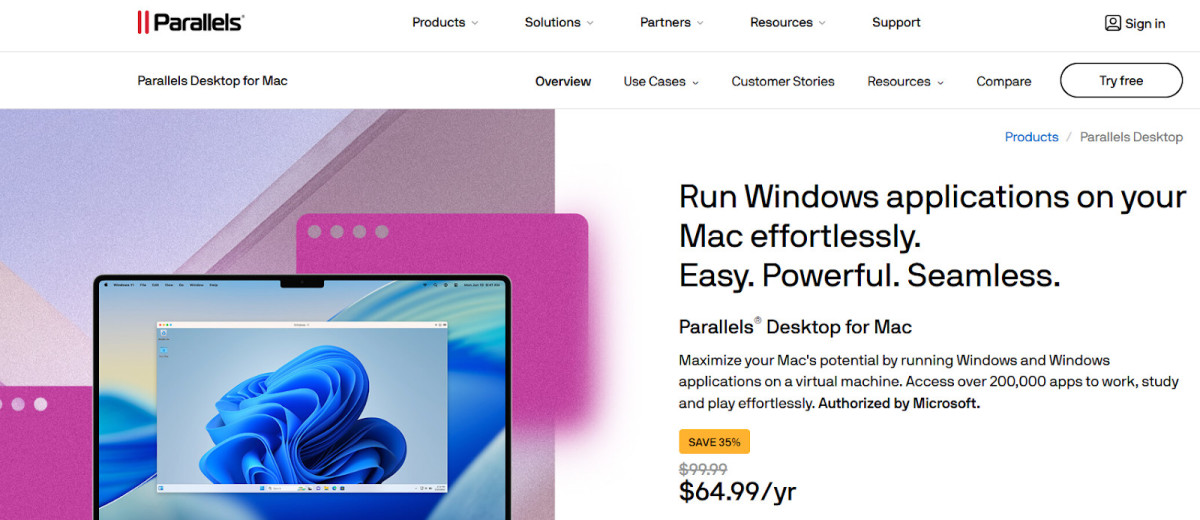Expand the Partners dropdown
This screenshot has height=520, width=1200.
tap(672, 22)
